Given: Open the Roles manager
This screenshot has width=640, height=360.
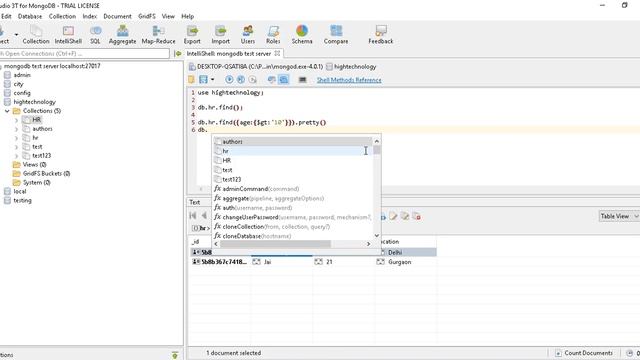Looking at the screenshot, I should pos(273,35).
